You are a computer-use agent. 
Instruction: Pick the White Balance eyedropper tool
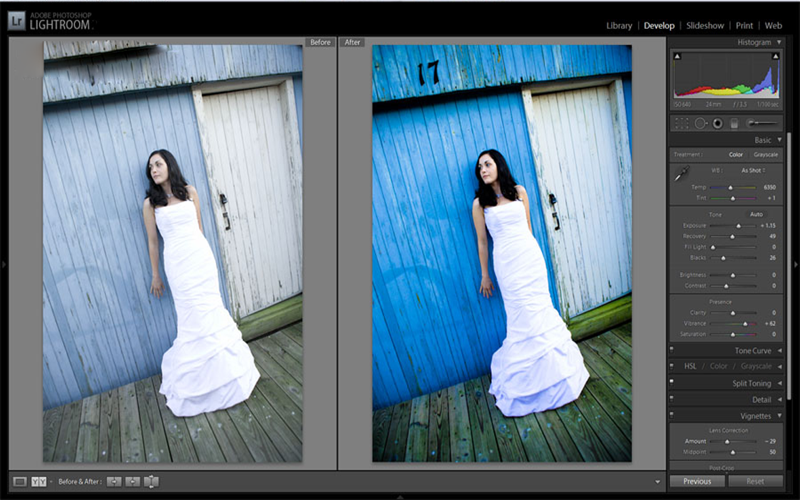682,173
